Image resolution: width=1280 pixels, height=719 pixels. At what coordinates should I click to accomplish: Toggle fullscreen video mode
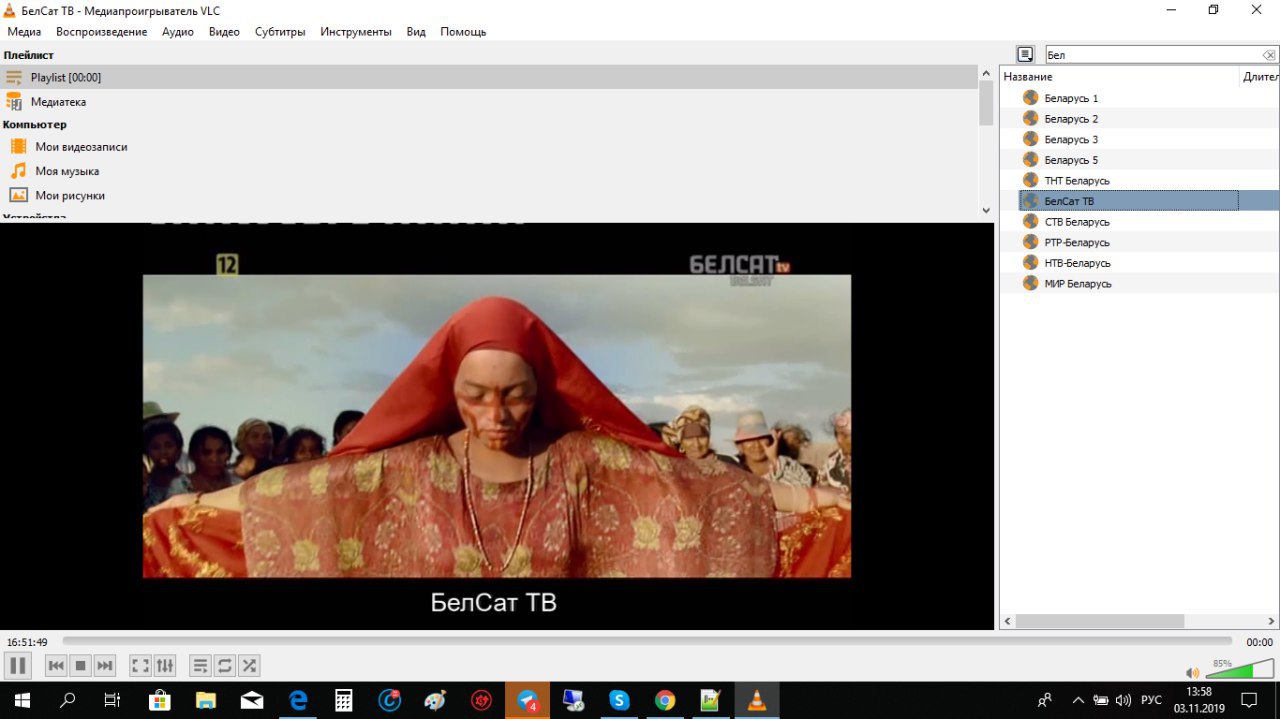(x=141, y=665)
